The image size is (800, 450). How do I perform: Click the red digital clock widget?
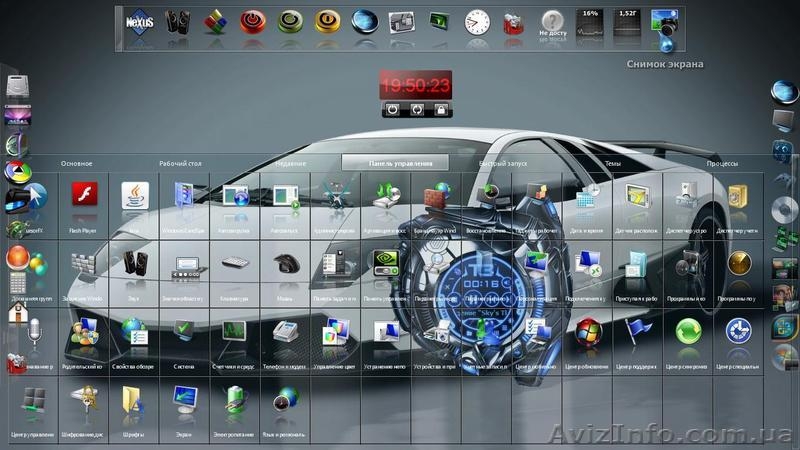(414, 85)
